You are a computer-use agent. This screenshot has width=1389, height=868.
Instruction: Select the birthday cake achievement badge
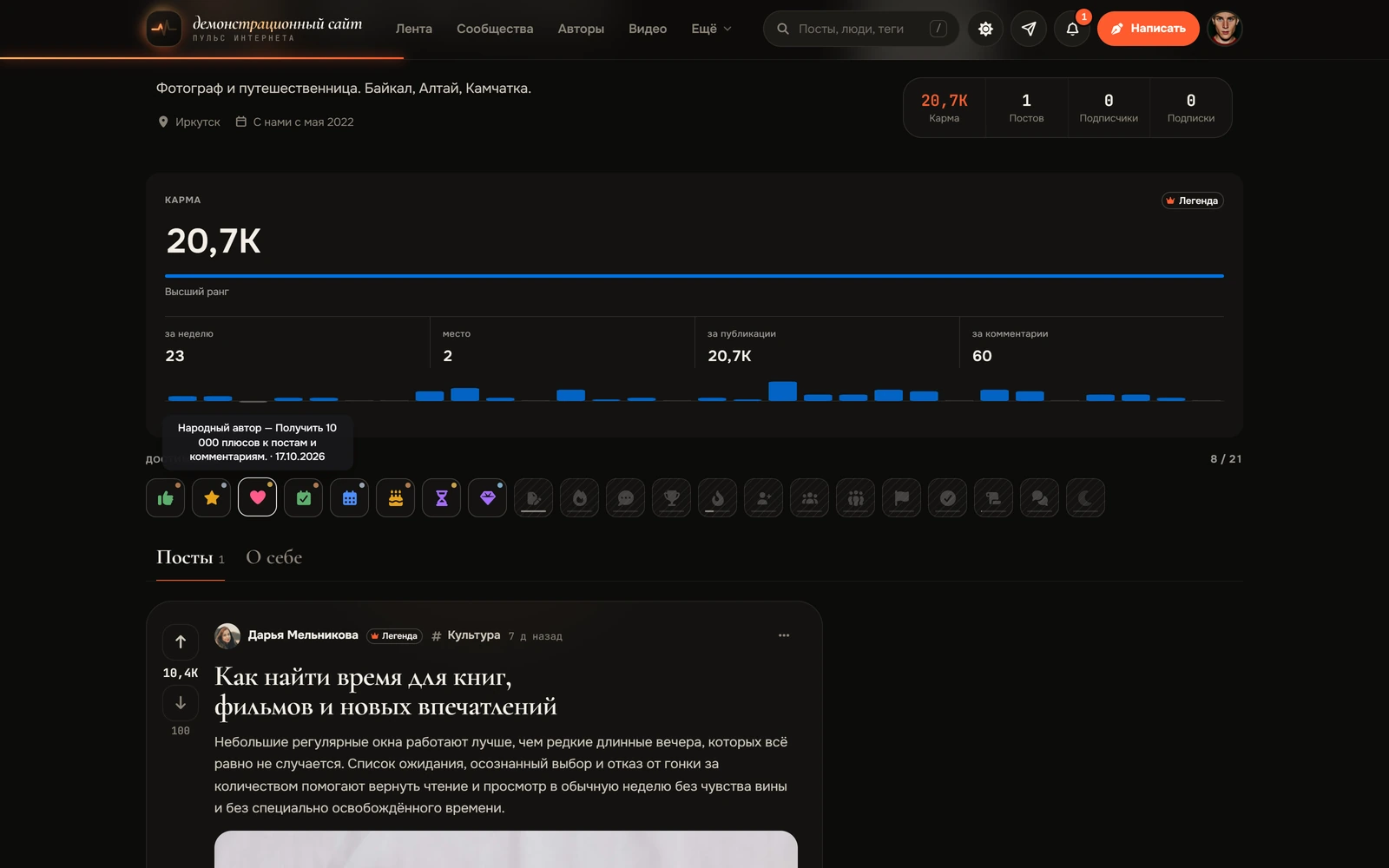395,498
